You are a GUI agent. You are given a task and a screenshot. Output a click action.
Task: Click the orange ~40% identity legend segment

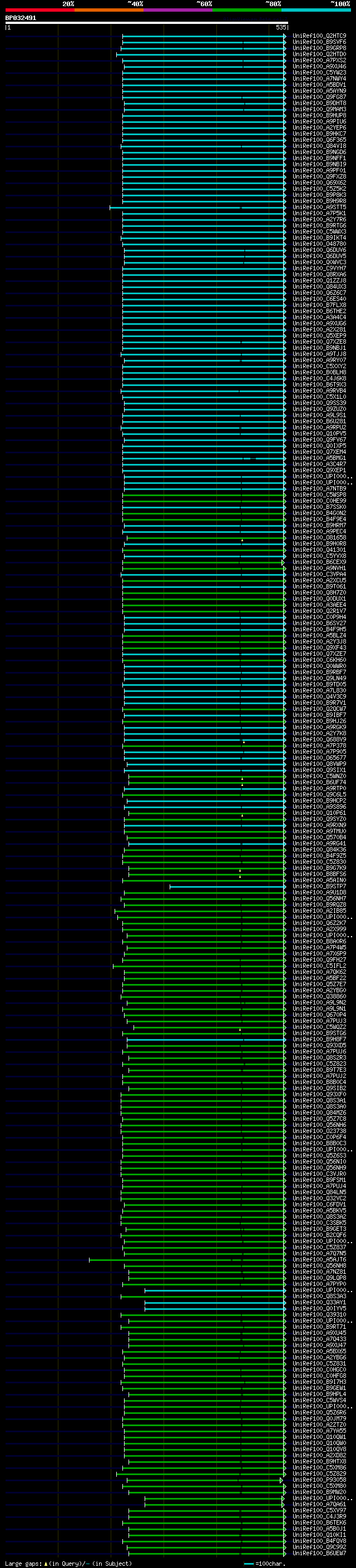click(109, 10)
